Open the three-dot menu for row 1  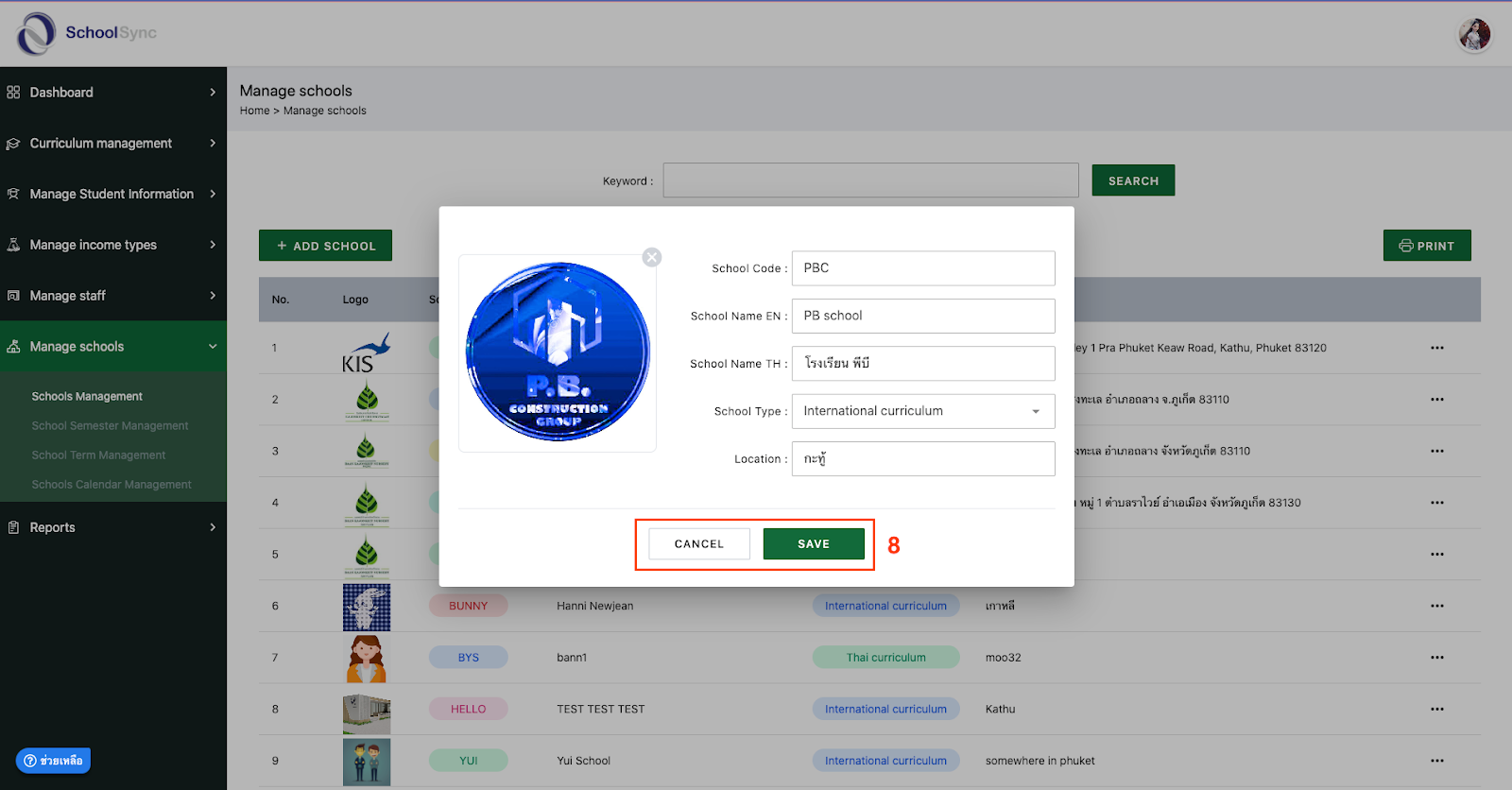coord(1437,348)
